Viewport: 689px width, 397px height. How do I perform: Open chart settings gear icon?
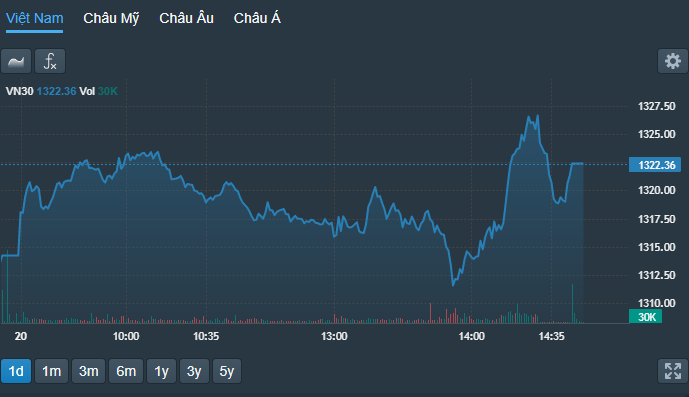673,61
